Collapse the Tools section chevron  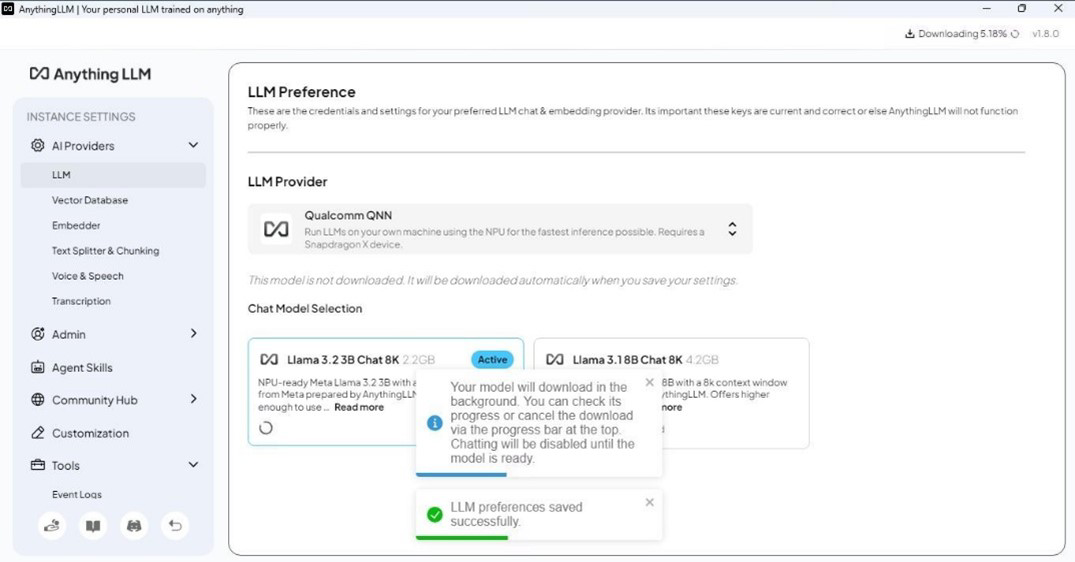(193, 465)
